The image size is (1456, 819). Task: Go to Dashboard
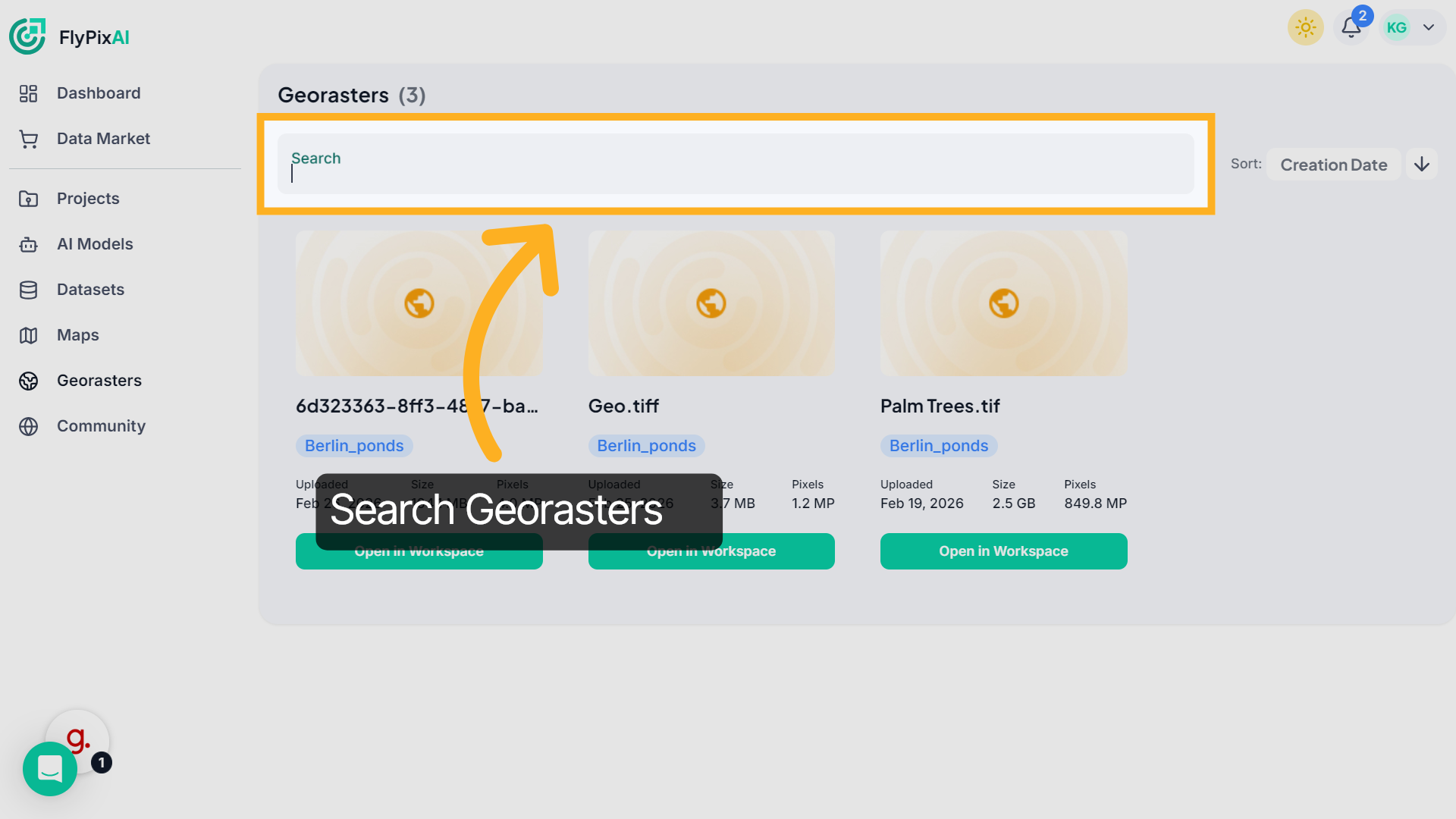tap(99, 93)
